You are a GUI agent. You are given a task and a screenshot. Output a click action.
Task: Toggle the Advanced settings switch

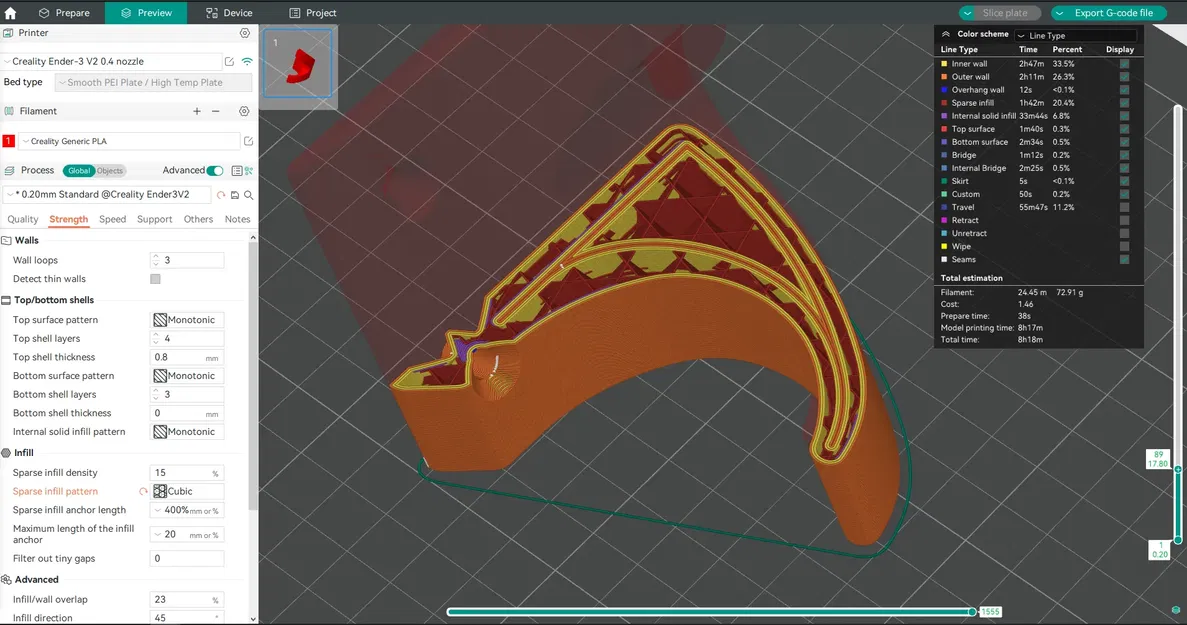[x=215, y=171]
